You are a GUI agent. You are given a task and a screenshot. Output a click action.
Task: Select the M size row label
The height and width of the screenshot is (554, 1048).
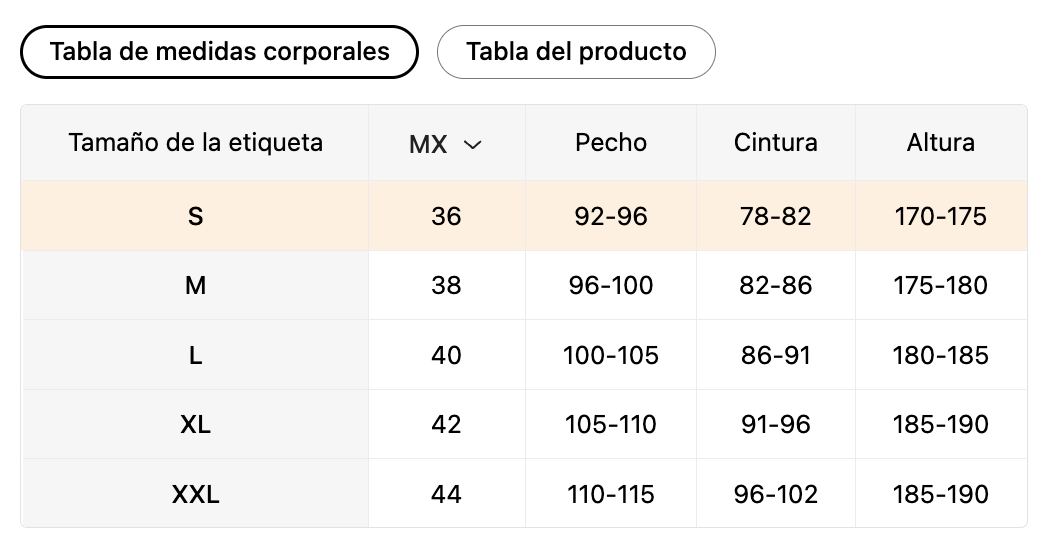(195, 286)
